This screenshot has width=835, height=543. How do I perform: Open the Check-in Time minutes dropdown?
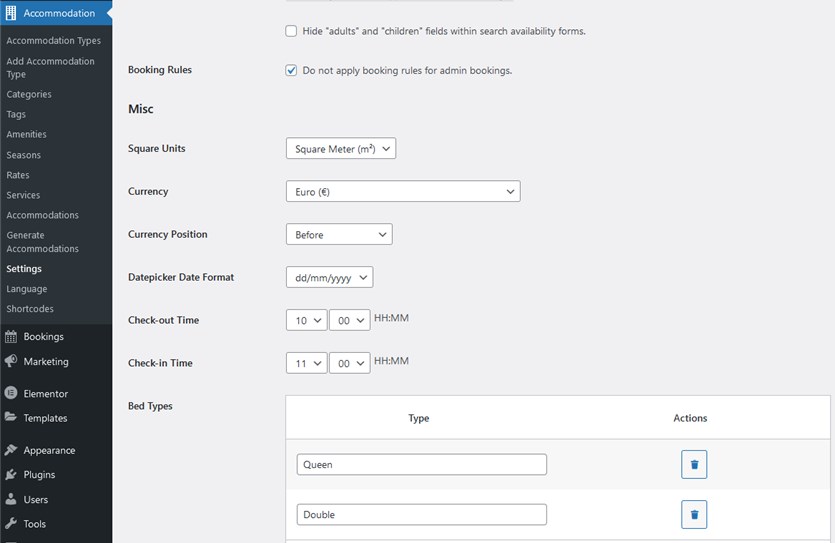[x=349, y=363]
